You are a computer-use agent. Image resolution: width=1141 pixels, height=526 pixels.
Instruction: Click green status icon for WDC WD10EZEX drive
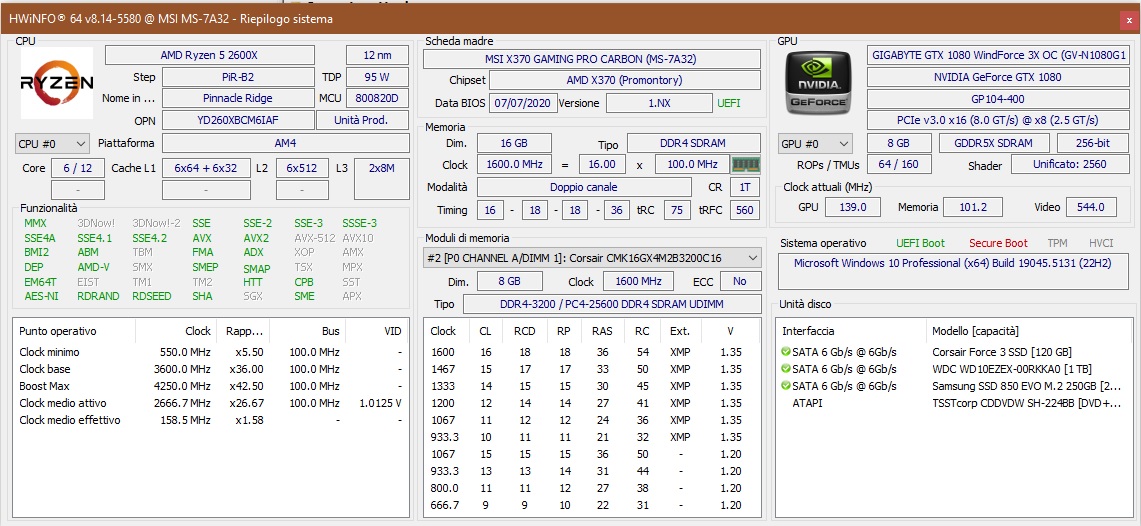(785, 369)
